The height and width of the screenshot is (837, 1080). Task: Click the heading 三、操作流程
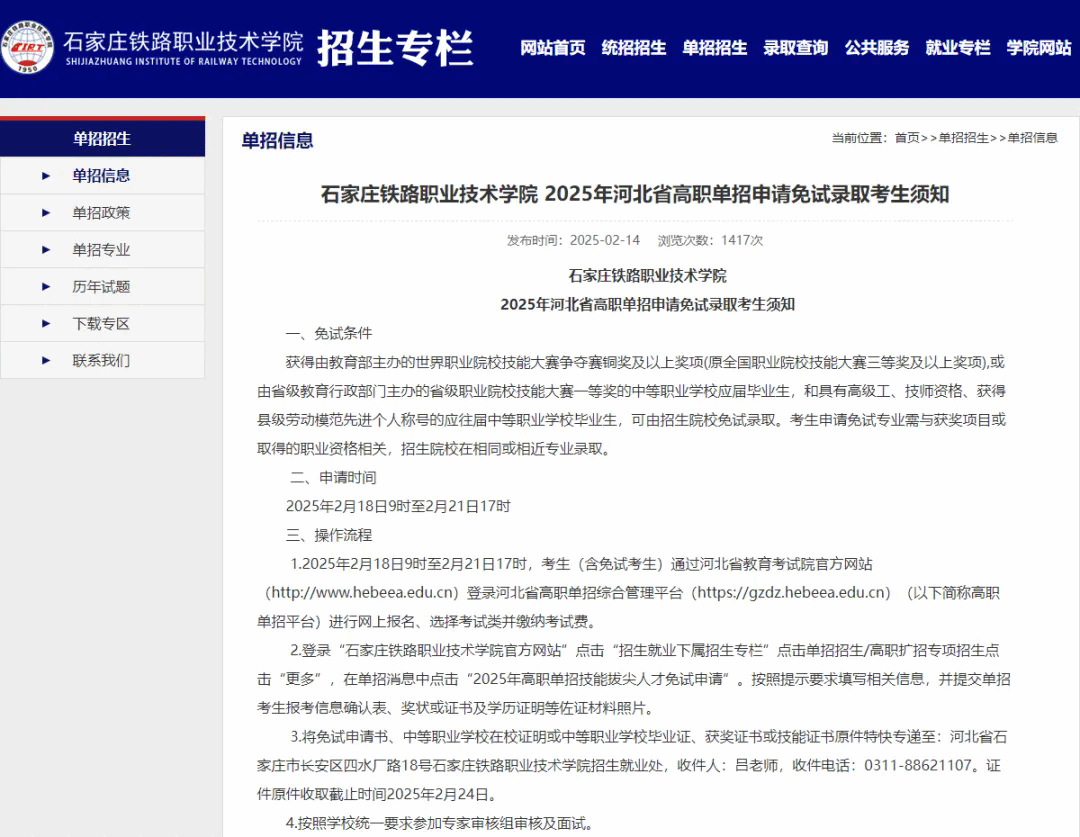coord(329,535)
